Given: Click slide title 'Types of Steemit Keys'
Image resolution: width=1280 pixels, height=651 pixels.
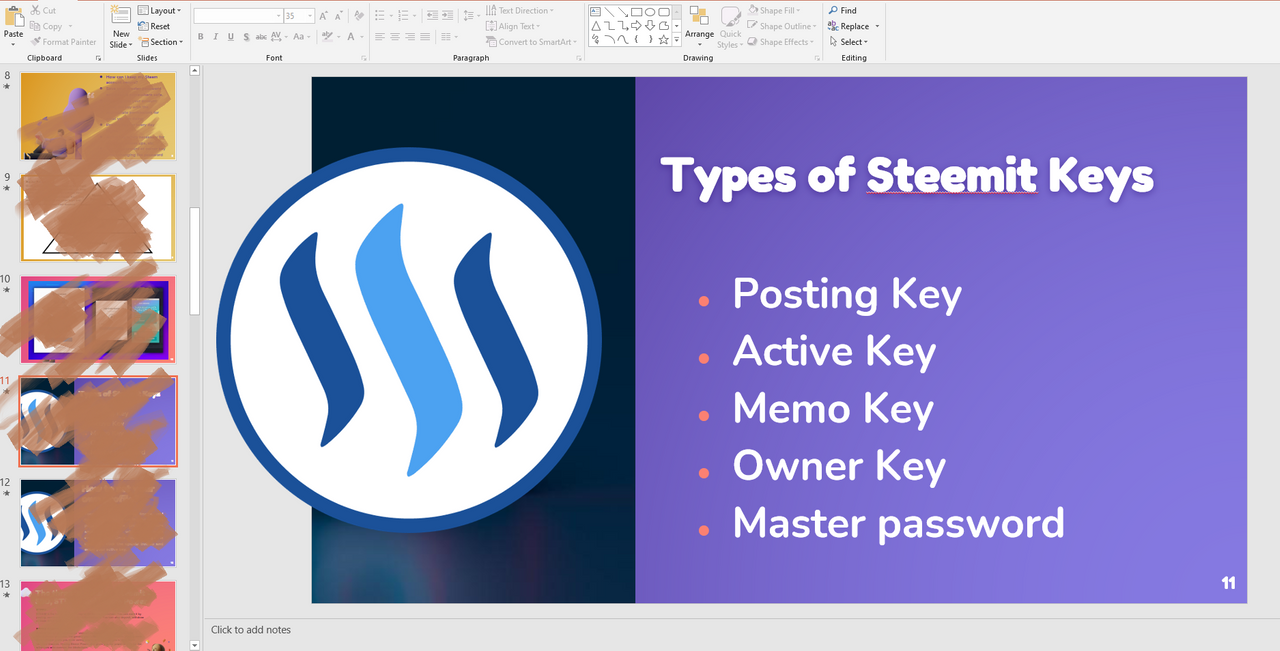Looking at the screenshot, I should 907,176.
